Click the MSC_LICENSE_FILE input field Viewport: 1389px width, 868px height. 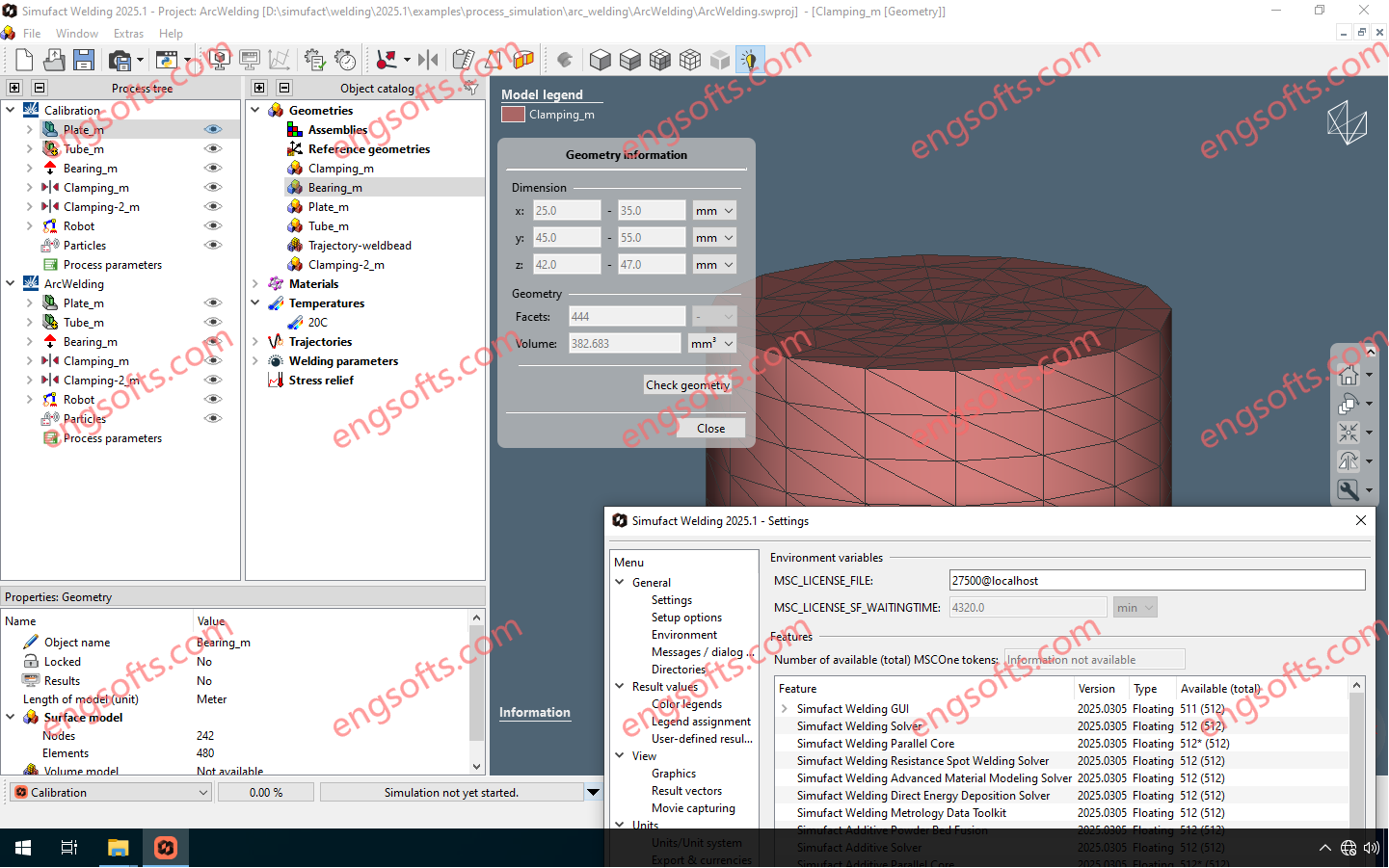tap(1157, 580)
